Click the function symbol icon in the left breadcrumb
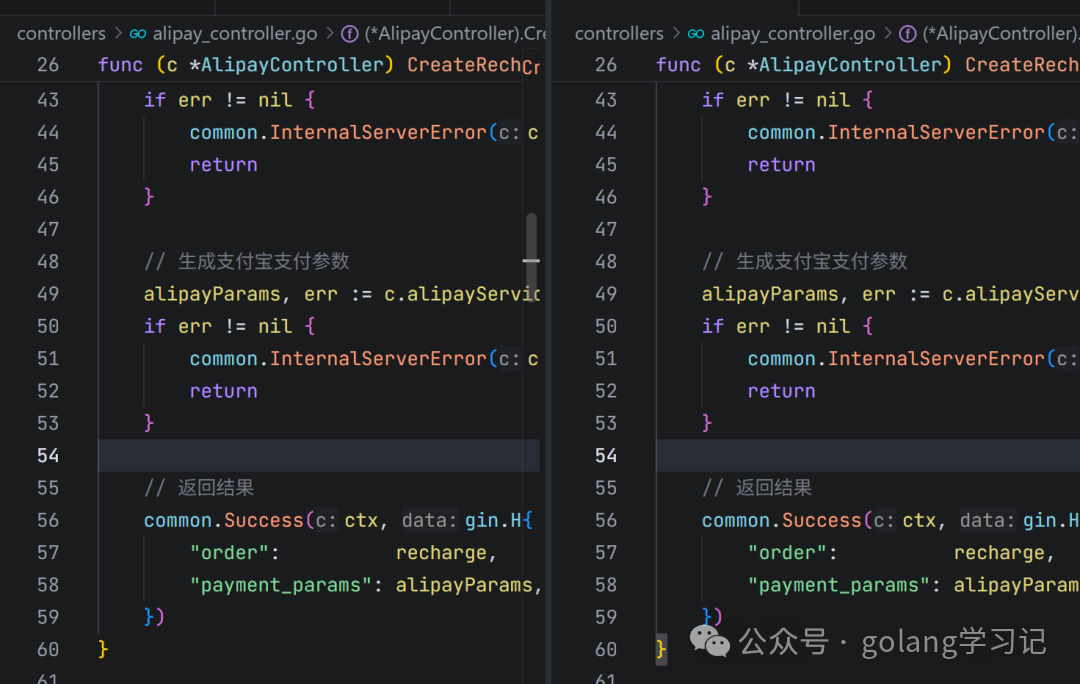Screen dimensions: 1080x684 click(350, 34)
